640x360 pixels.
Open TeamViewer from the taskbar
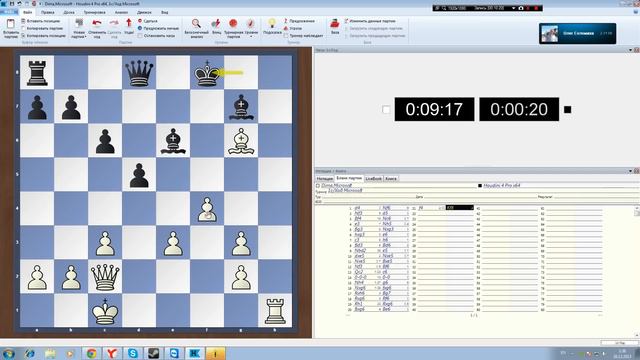[x=174, y=353]
